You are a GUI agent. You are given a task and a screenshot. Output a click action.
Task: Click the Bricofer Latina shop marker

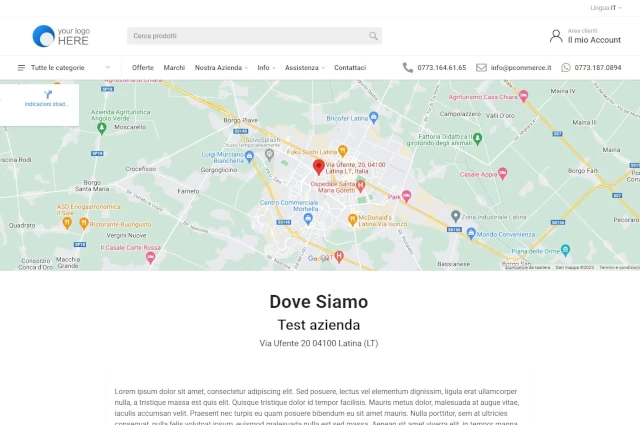(373, 117)
